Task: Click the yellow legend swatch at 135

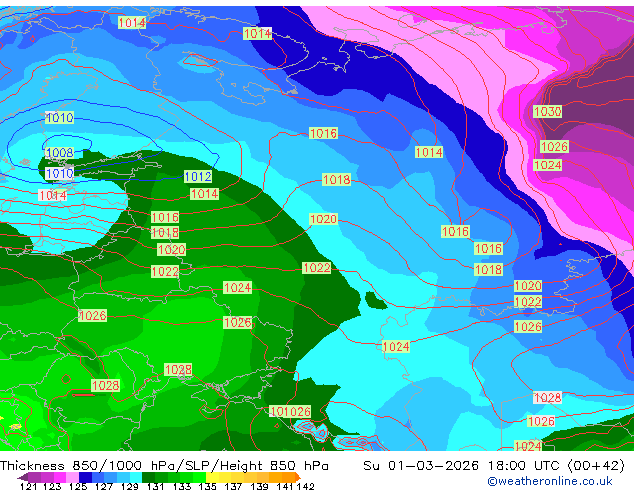Action: coord(212,477)
